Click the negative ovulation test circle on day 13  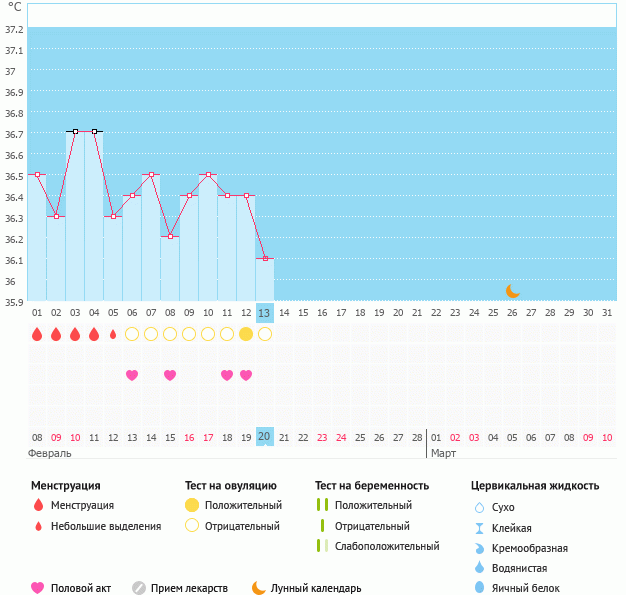265,334
